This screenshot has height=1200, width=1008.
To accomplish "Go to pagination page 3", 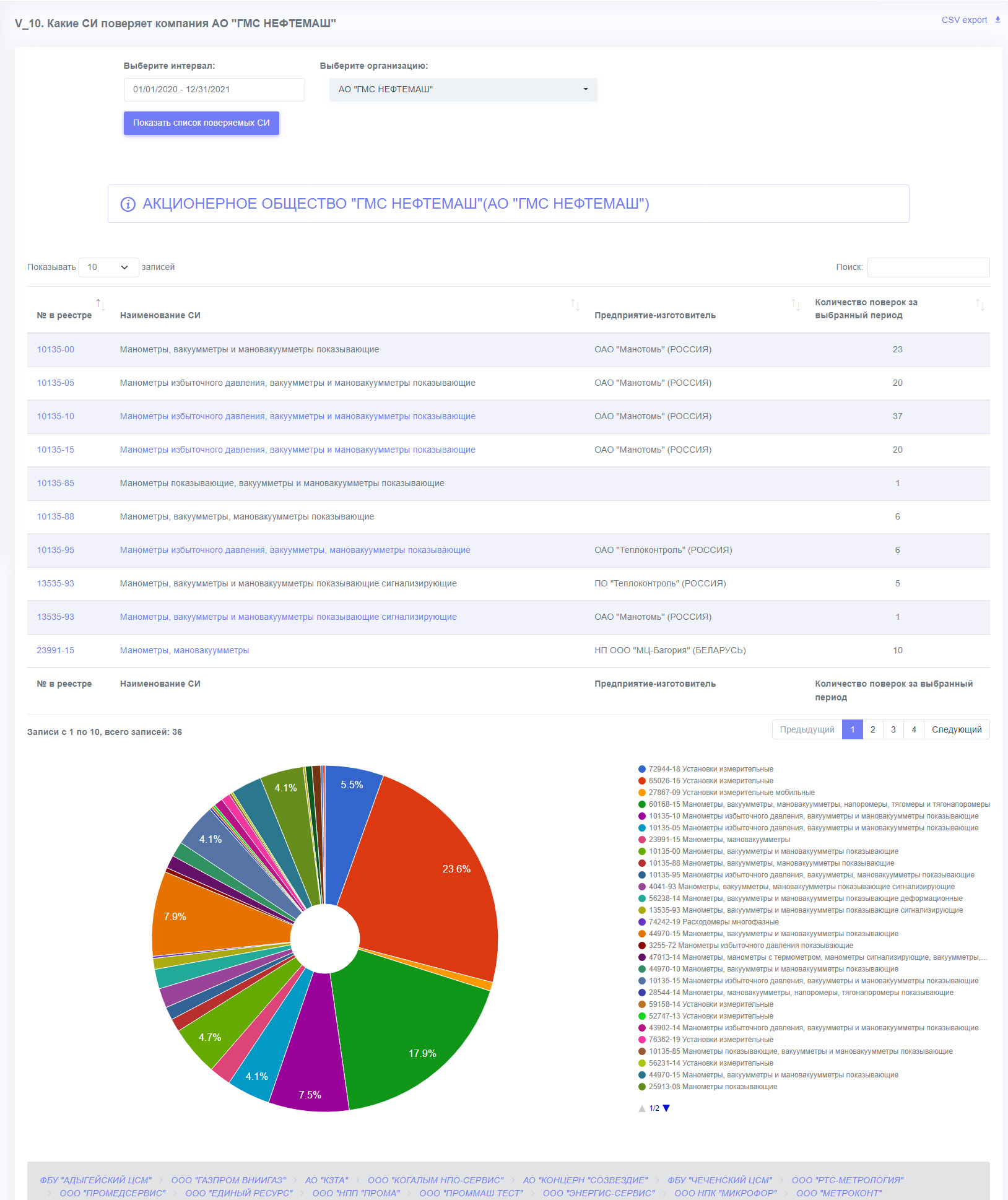I will point(893,729).
